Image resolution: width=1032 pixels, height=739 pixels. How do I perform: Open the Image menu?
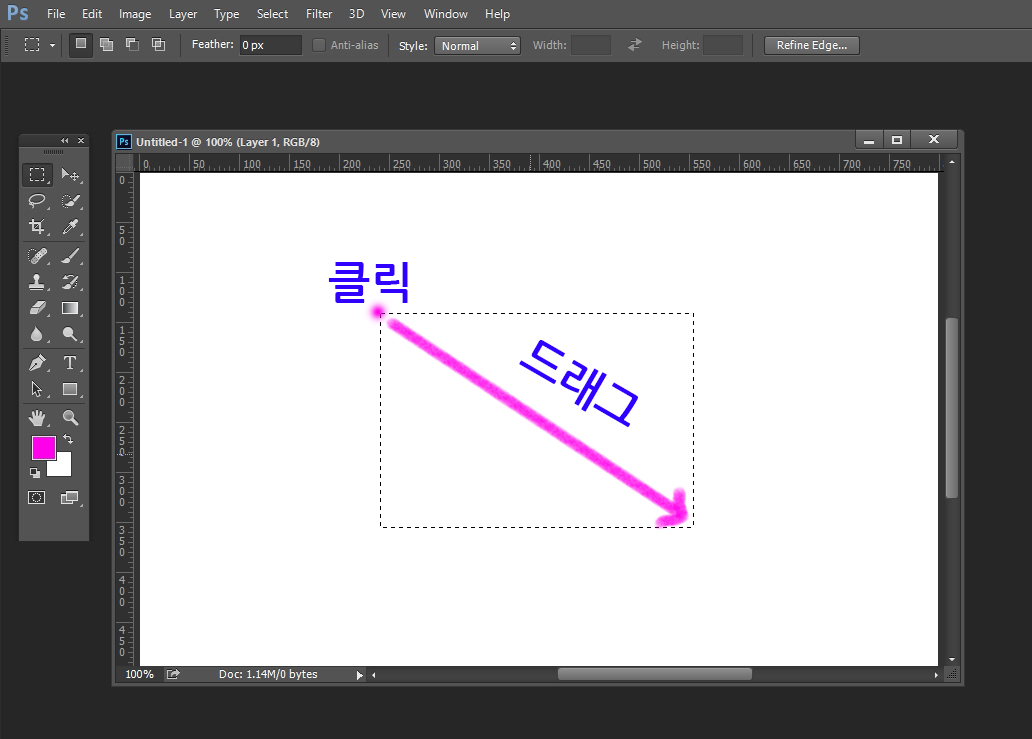point(135,14)
